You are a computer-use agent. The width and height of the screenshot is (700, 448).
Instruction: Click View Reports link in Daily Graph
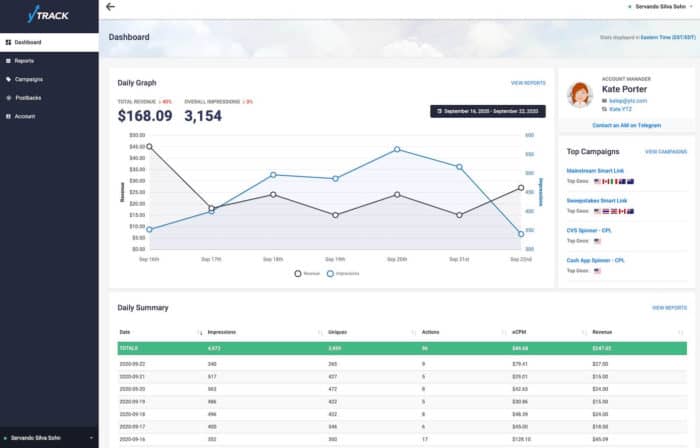tap(528, 83)
